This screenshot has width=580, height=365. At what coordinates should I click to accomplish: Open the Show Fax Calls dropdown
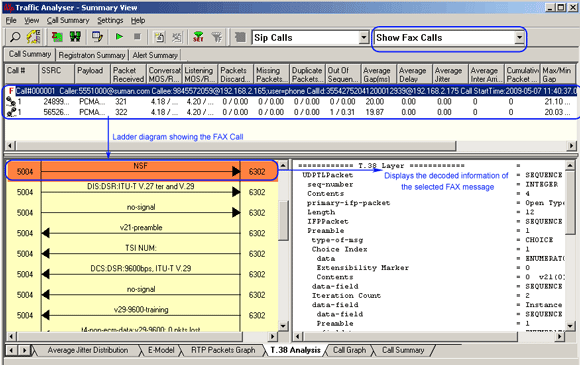point(519,37)
